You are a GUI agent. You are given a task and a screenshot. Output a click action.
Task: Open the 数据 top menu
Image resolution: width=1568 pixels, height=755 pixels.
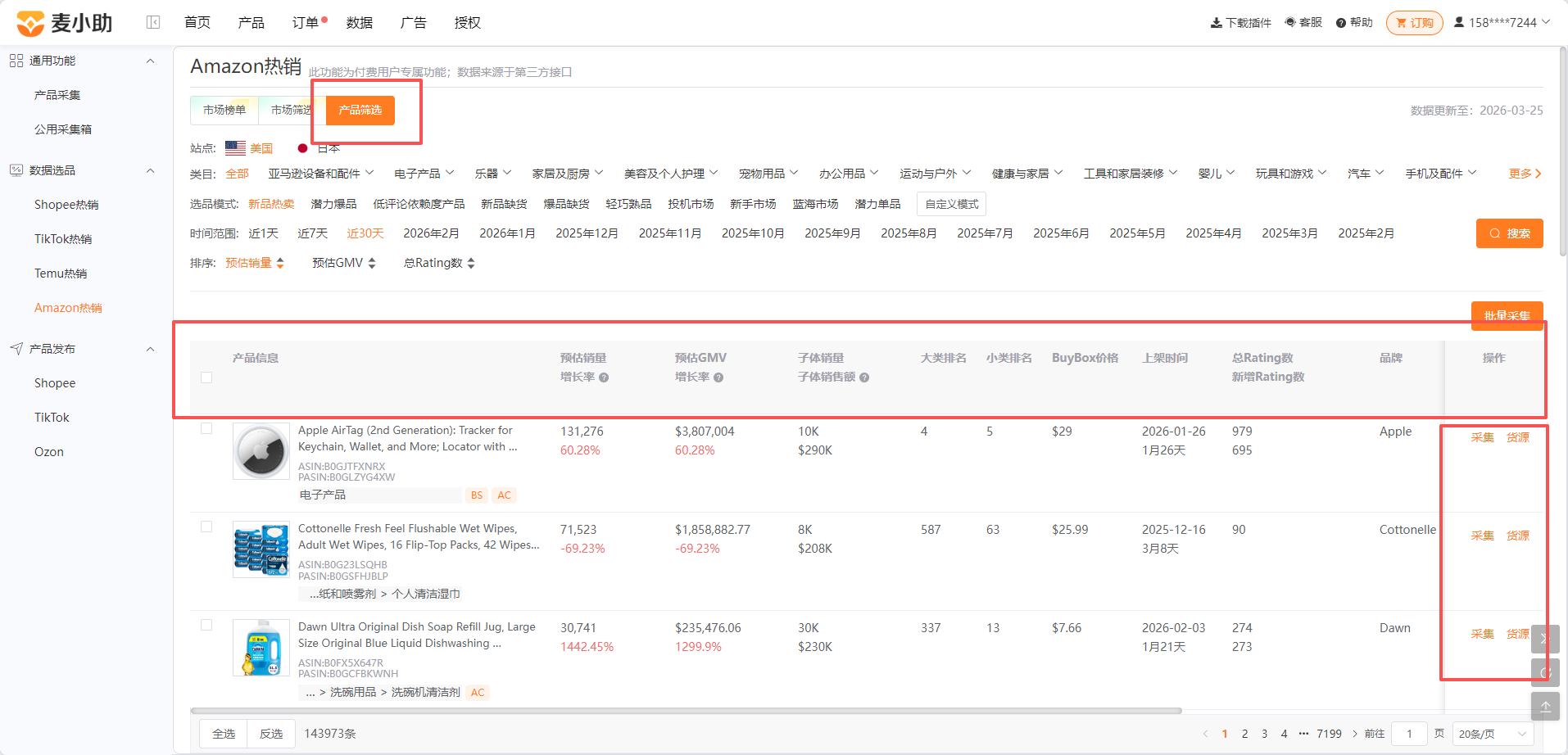coord(360,23)
